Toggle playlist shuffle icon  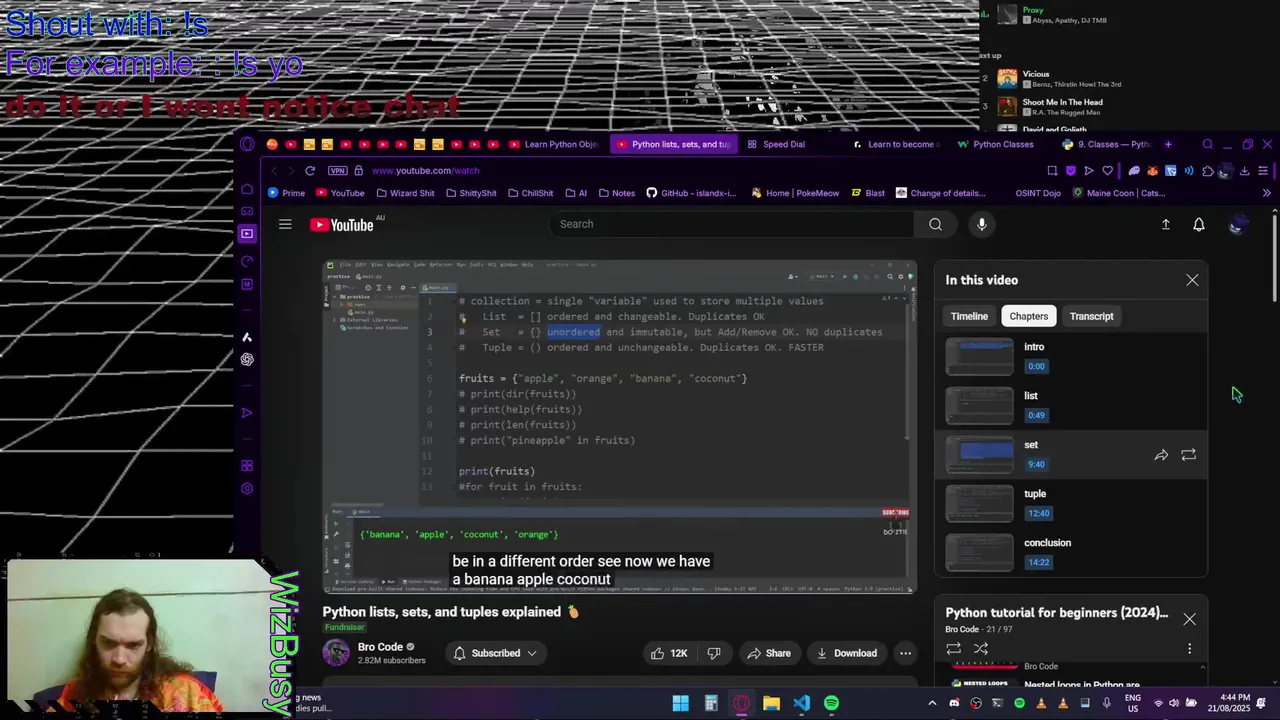pyautogui.click(x=981, y=648)
